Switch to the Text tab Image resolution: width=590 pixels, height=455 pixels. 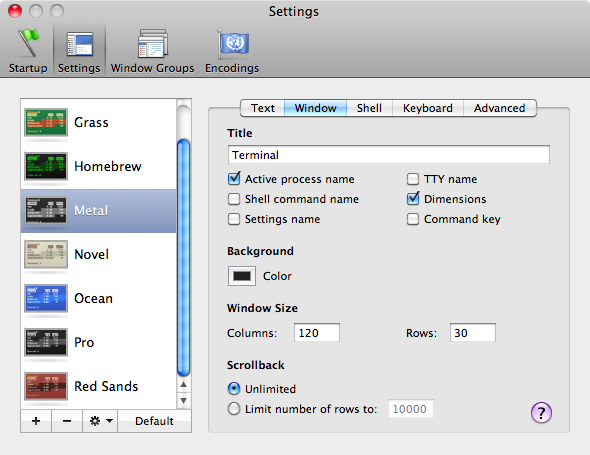pos(263,108)
